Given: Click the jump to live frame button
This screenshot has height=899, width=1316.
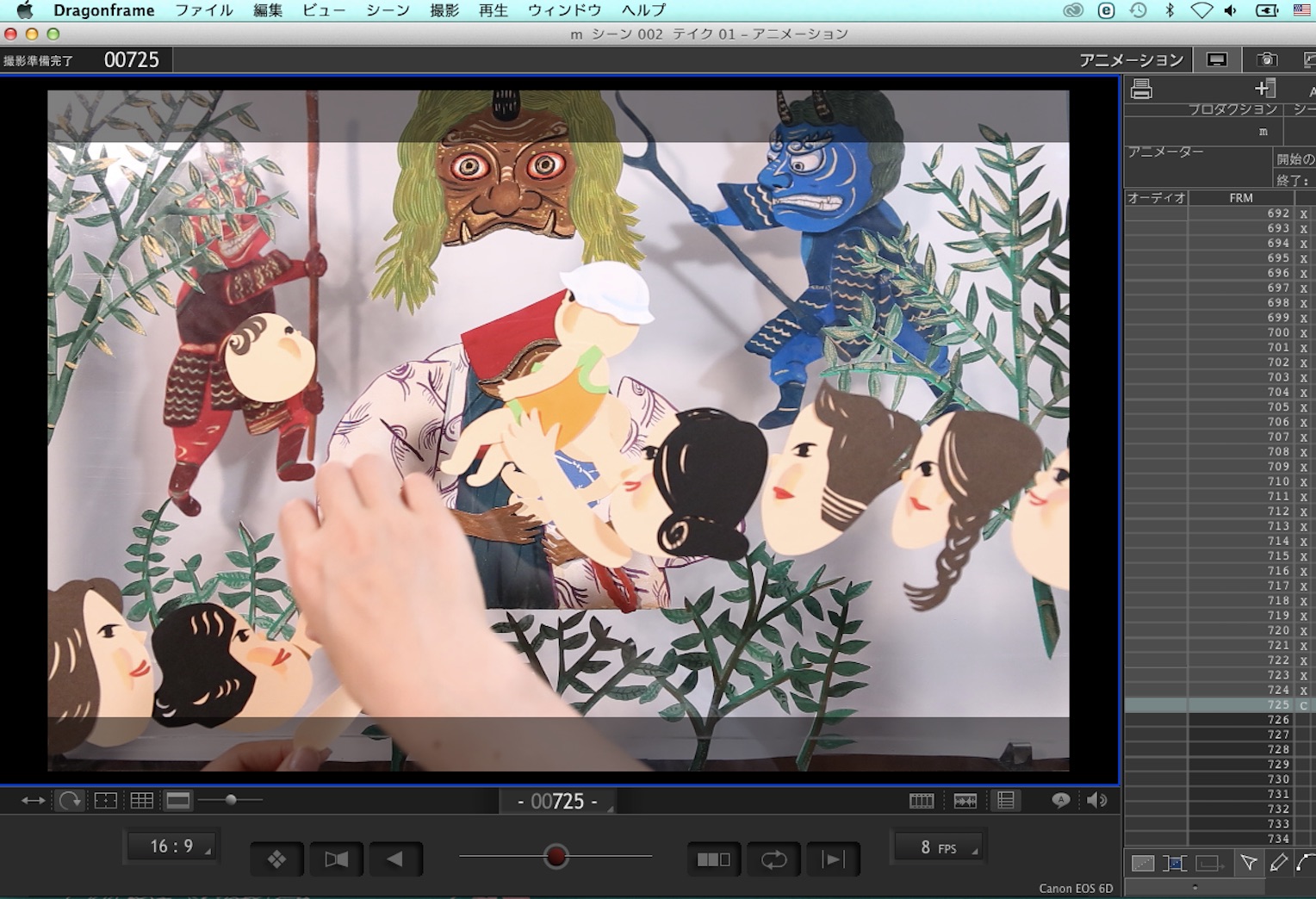Looking at the screenshot, I should pos(833,859).
